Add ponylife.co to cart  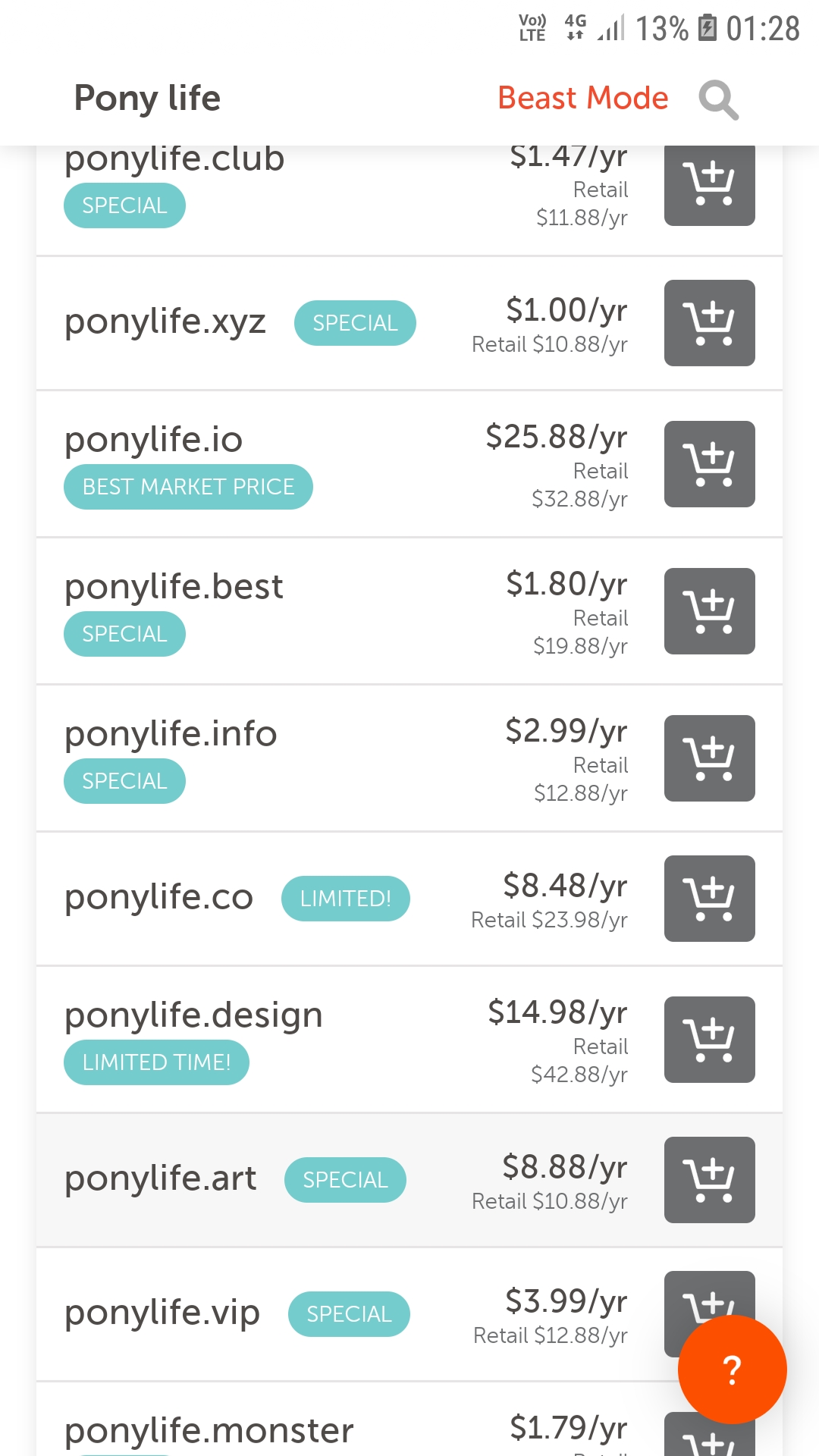(709, 899)
